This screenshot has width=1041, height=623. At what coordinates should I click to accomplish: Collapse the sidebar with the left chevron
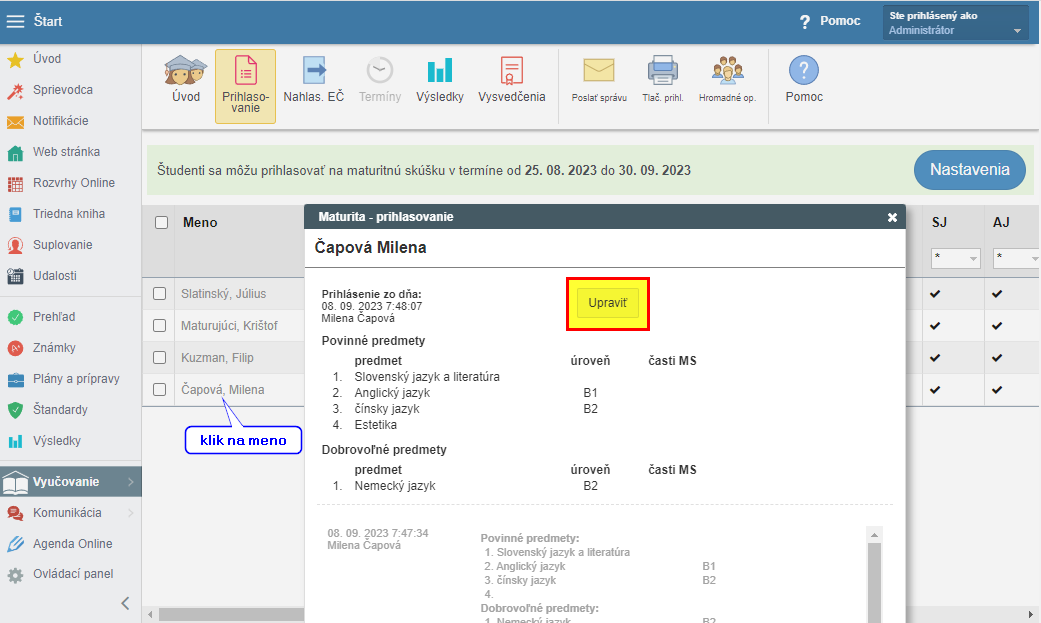pyautogui.click(x=125, y=603)
